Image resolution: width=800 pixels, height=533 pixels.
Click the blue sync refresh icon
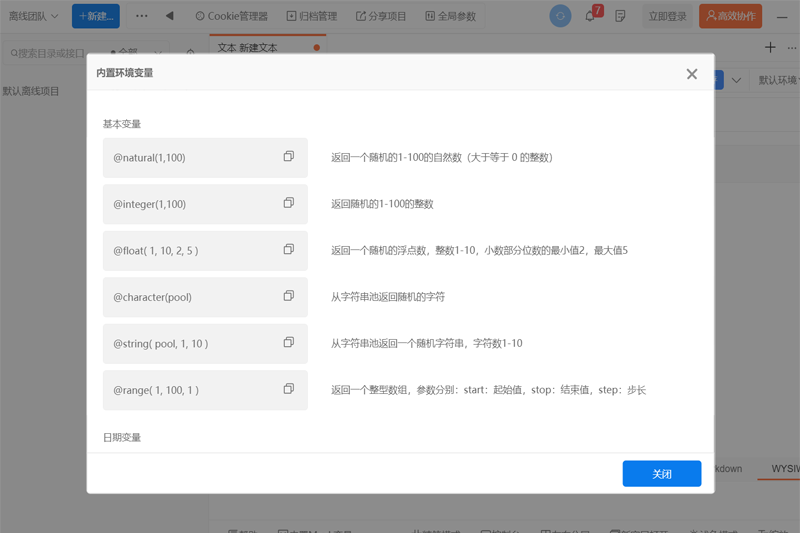pyautogui.click(x=561, y=16)
